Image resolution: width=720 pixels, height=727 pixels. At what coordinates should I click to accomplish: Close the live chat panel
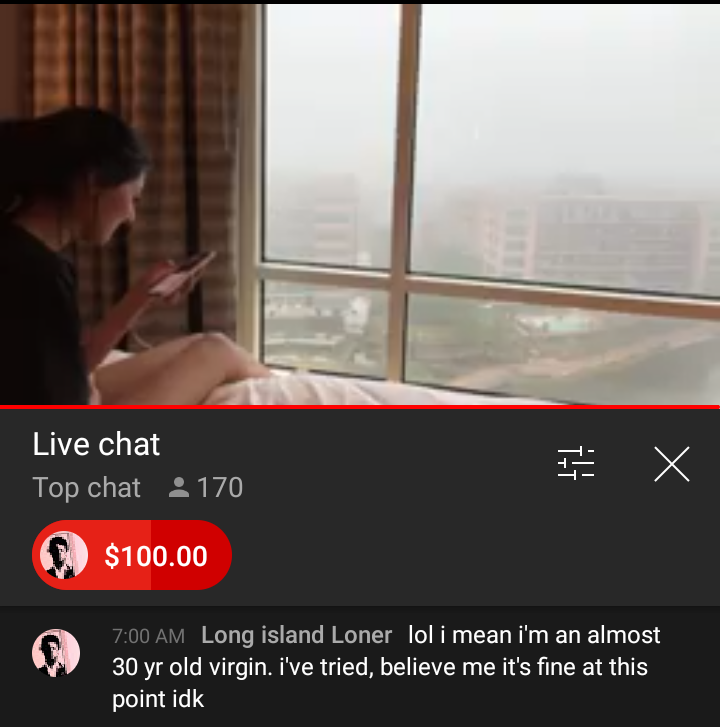672,464
